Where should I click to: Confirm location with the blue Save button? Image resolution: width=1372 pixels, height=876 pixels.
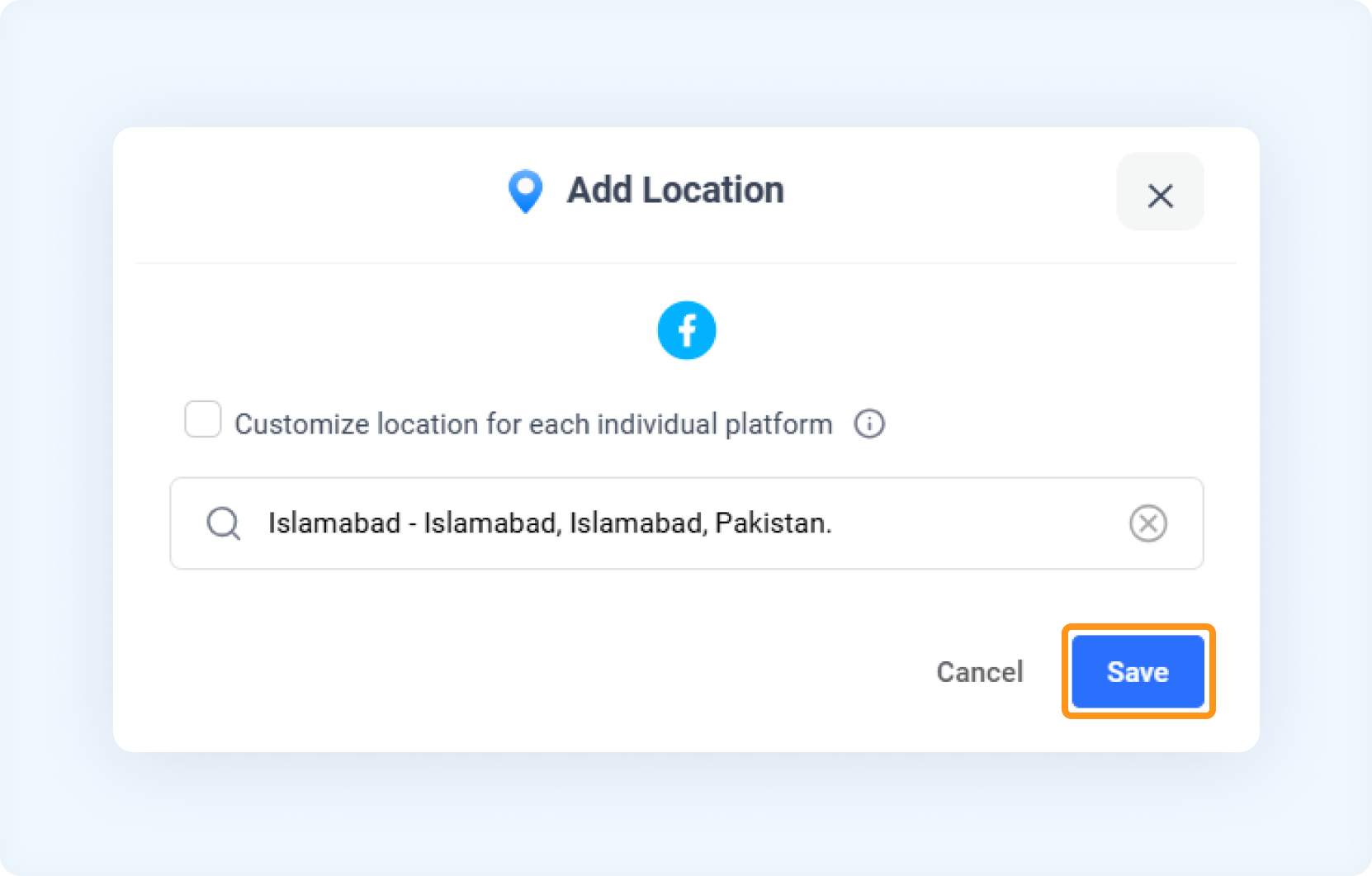[1138, 671]
